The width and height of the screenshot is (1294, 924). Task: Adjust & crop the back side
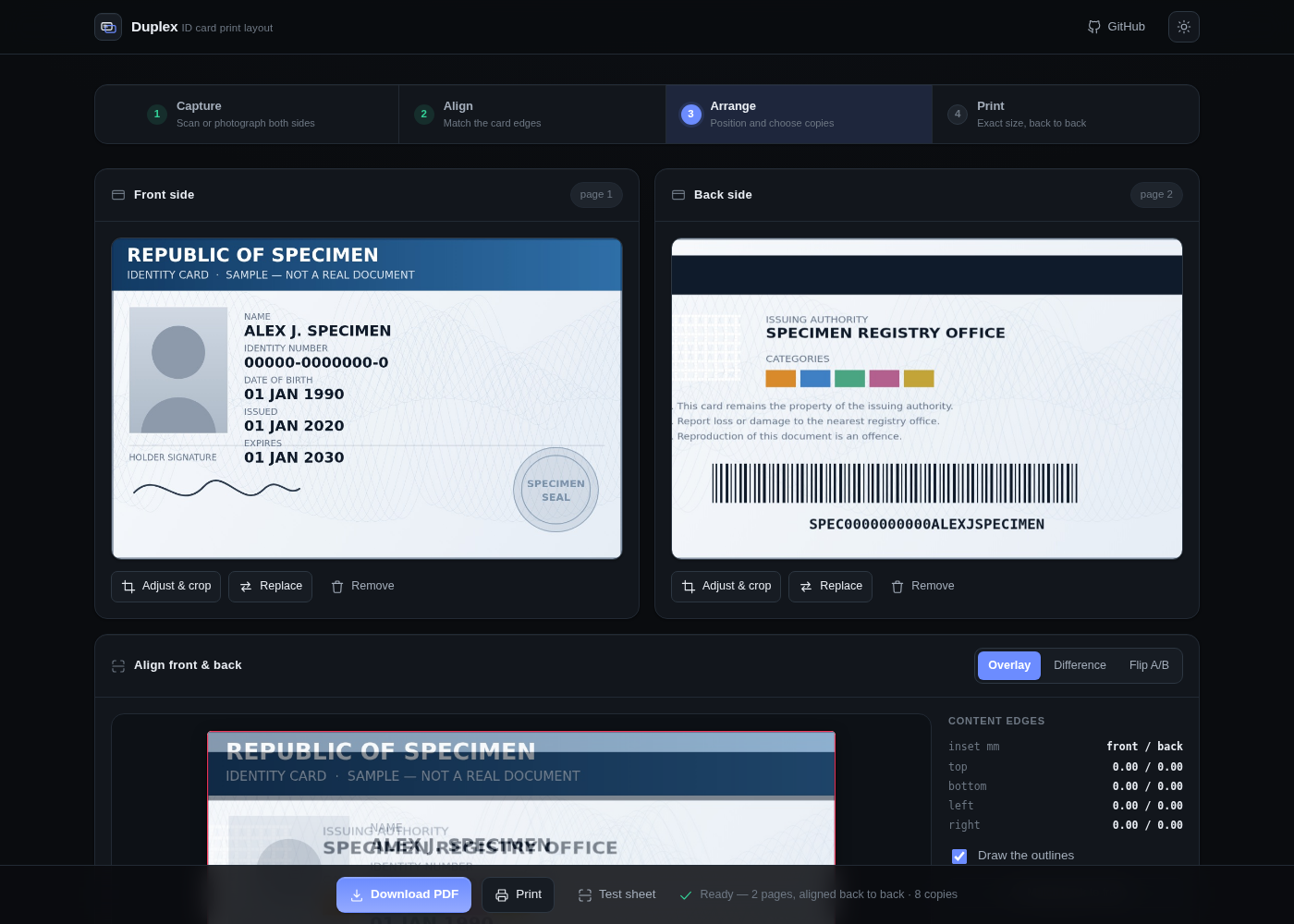[726, 587]
